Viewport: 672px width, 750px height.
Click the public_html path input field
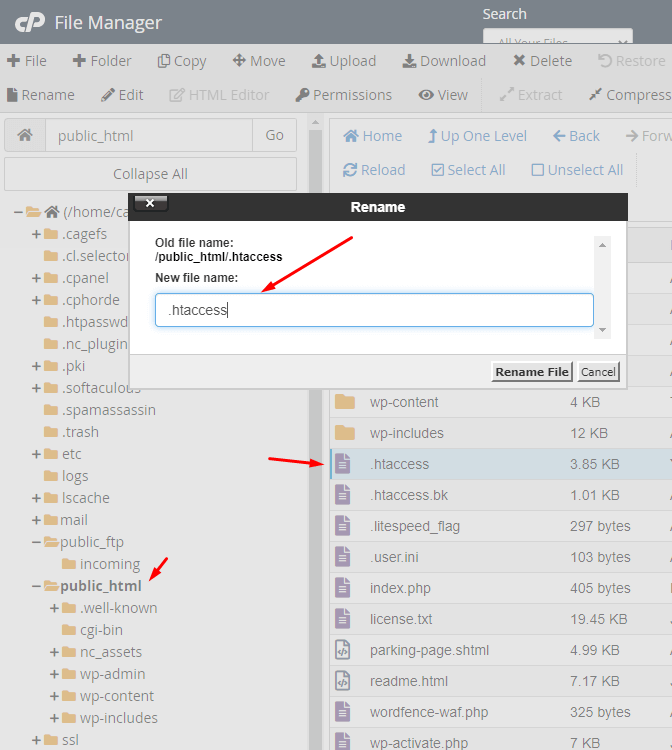(x=149, y=135)
